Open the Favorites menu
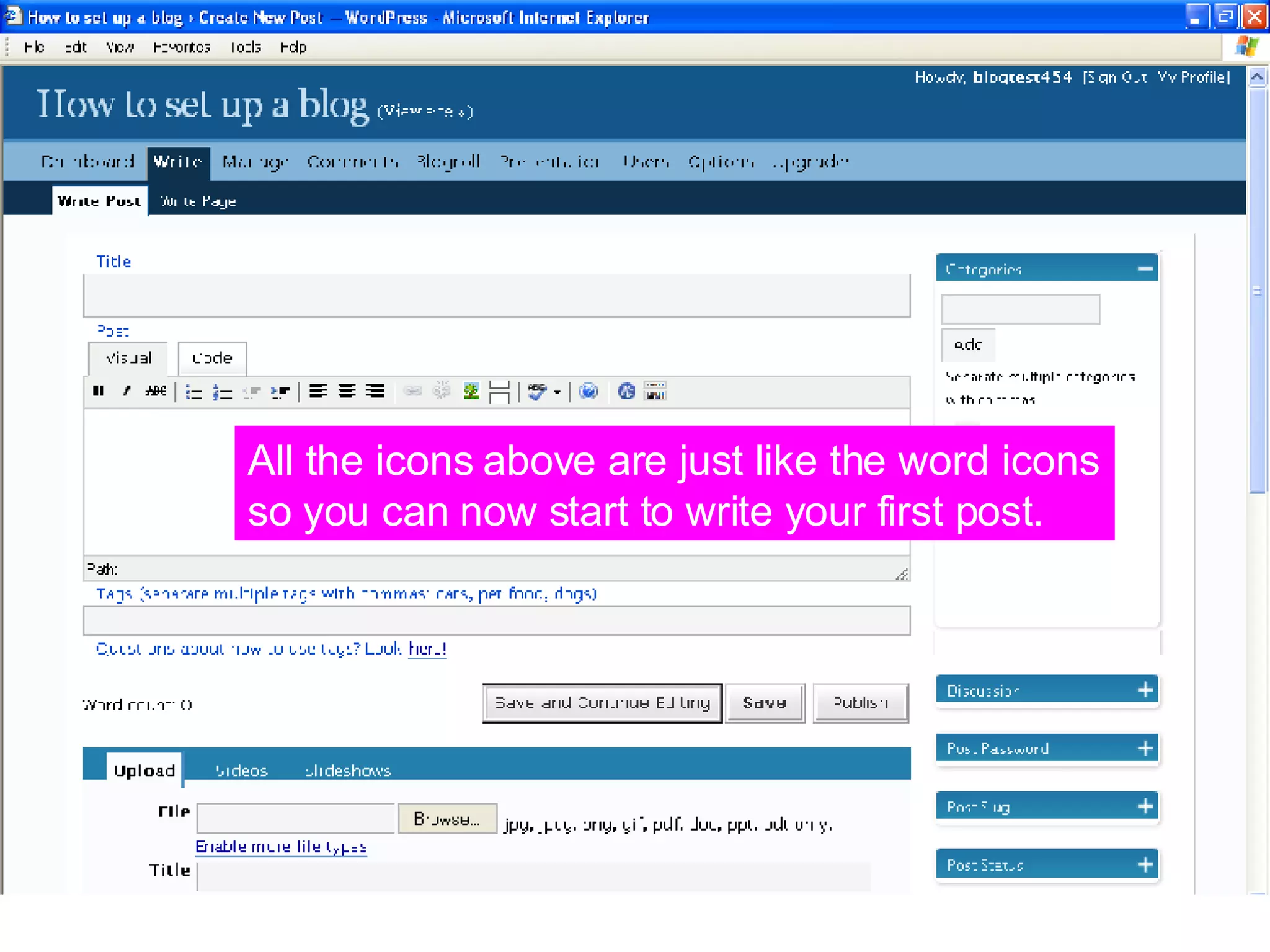This screenshot has width=1270, height=952. pyautogui.click(x=182, y=47)
